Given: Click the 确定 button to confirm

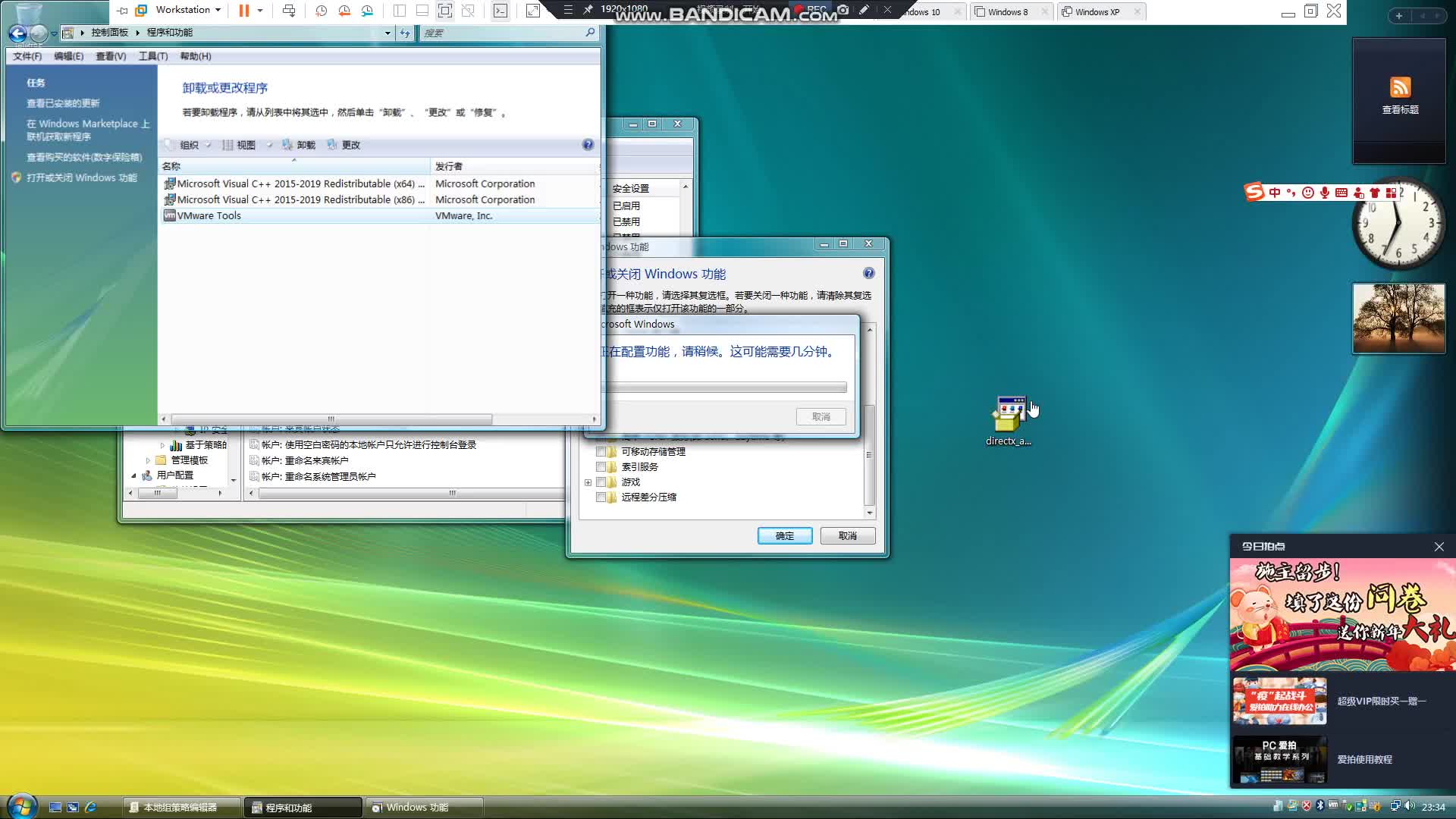Looking at the screenshot, I should point(784,535).
